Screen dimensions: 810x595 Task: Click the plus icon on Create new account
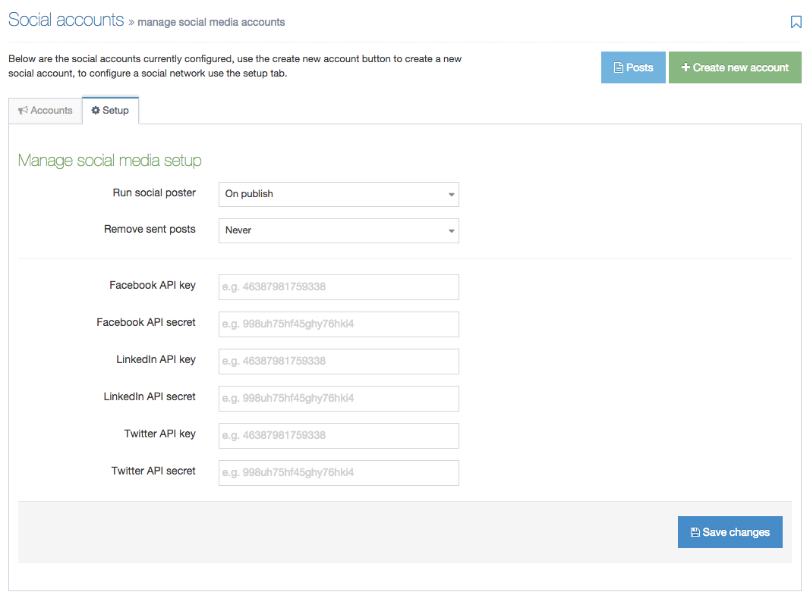coord(686,67)
